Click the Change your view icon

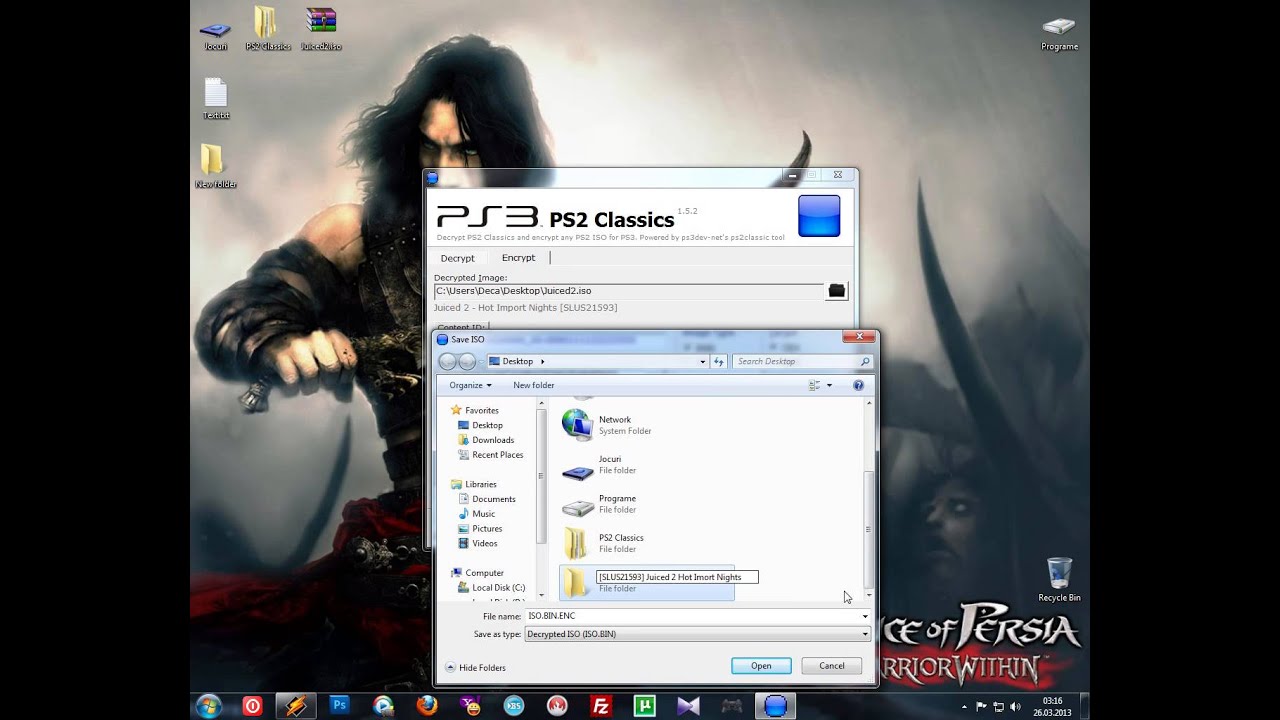pyautogui.click(x=814, y=385)
